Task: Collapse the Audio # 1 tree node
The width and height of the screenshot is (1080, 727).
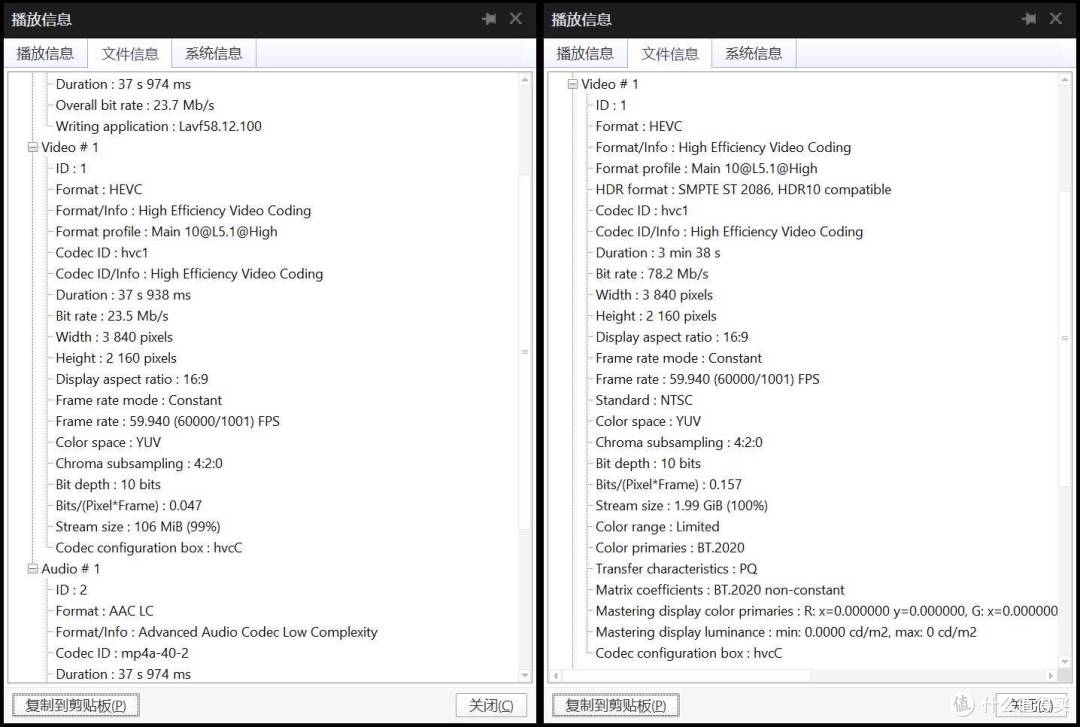Action: tap(32, 569)
